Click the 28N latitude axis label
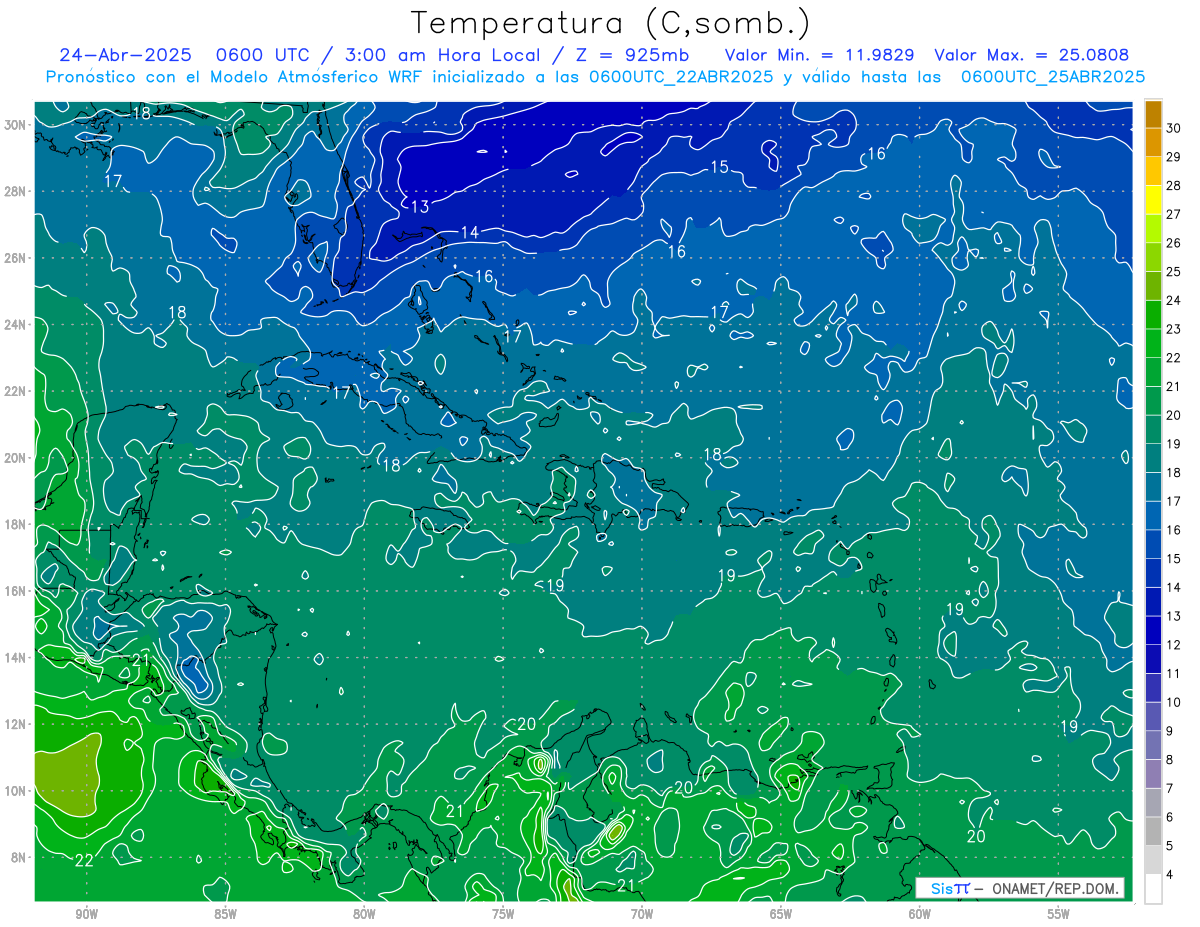This screenshot has width=1200, height=927. coord(17,191)
